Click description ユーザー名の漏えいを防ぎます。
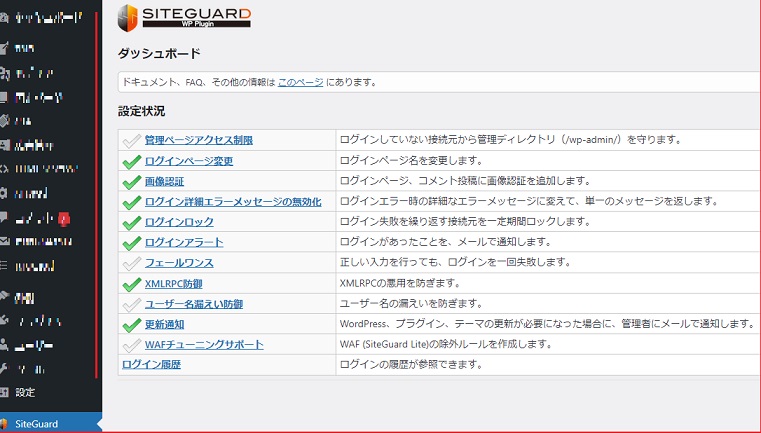 pos(411,303)
